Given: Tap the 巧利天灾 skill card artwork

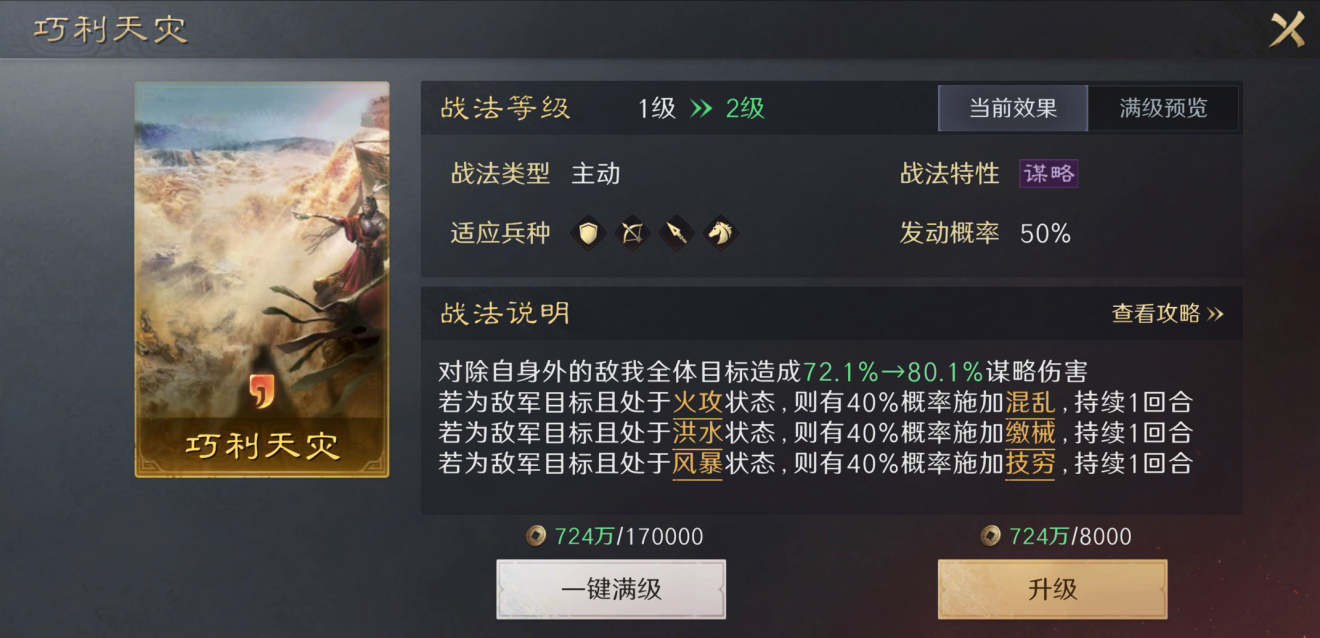Looking at the screenshot, I should pos(262,279).
